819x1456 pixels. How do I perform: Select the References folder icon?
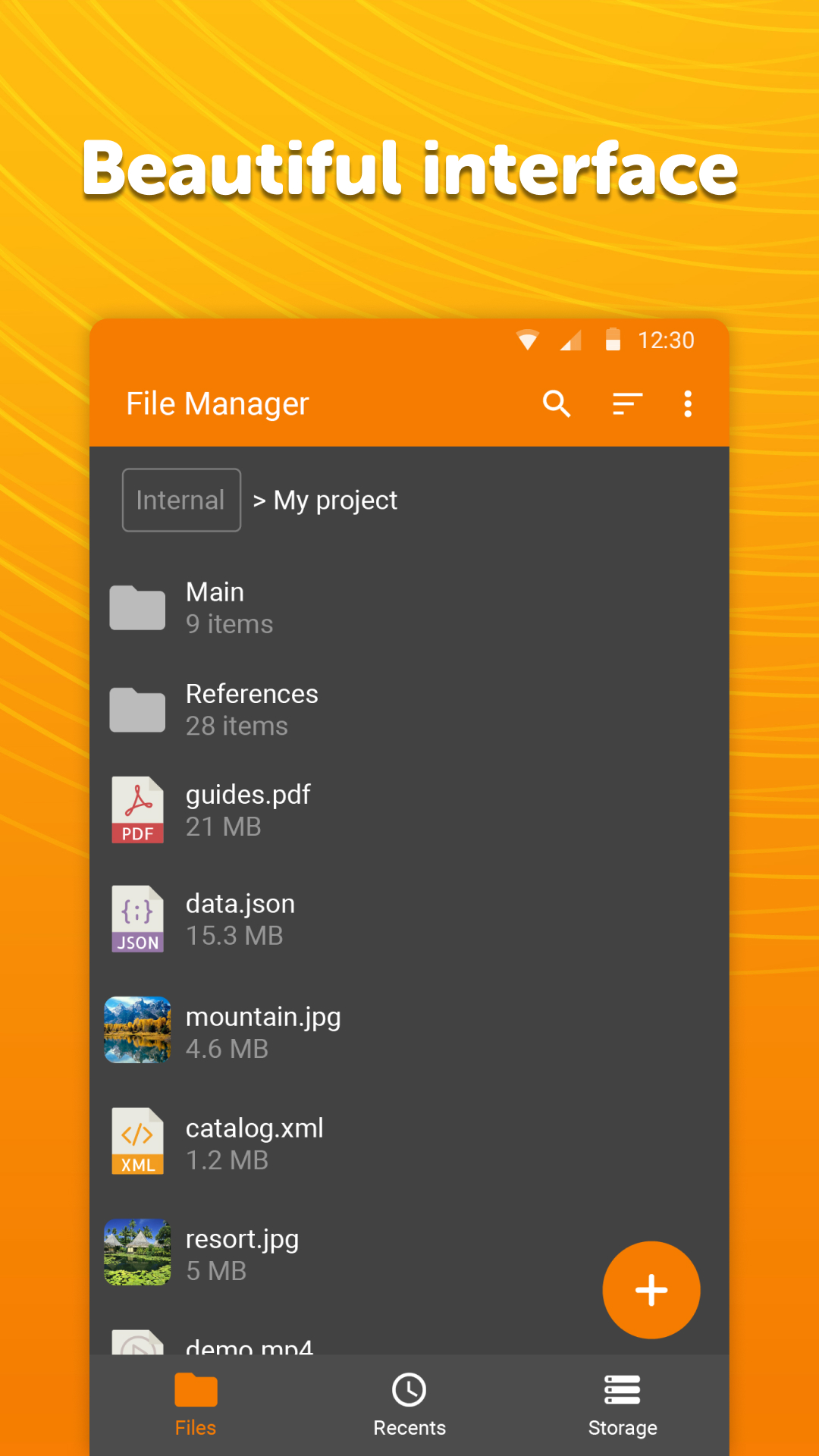click(x=137, y=710)
